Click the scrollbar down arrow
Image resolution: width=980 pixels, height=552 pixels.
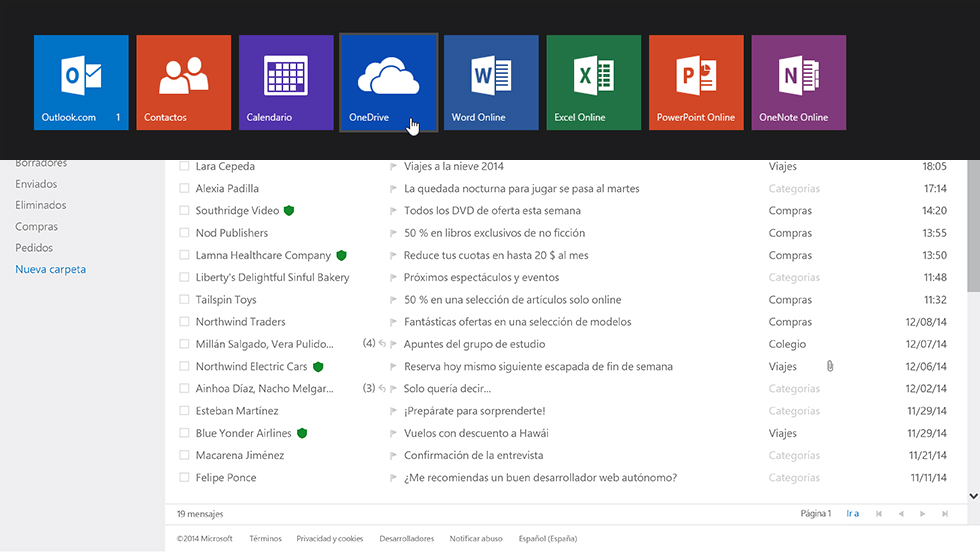pyautogui.click(x=973, y=496)
